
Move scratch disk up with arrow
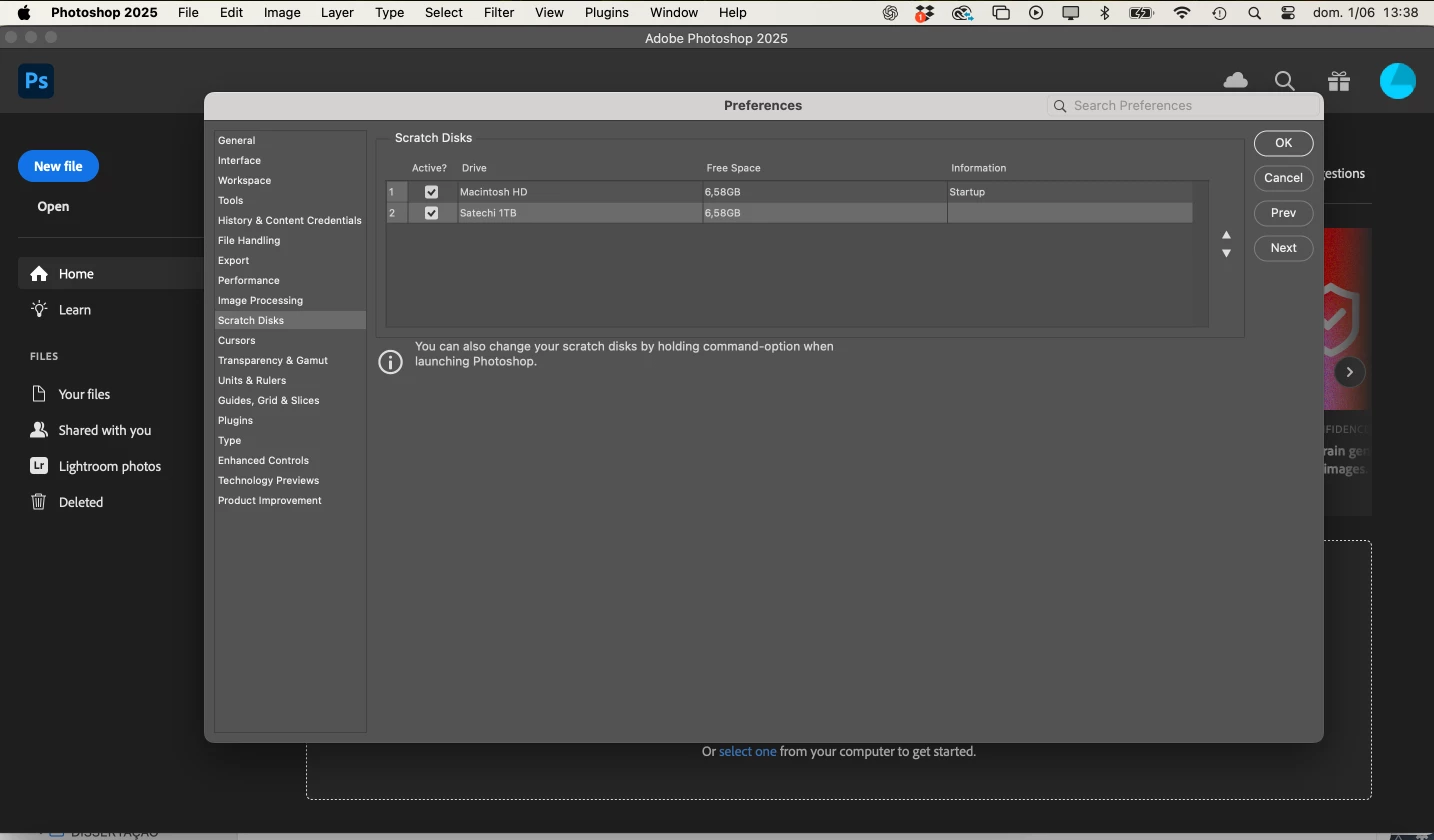(x=1226, y=235)
